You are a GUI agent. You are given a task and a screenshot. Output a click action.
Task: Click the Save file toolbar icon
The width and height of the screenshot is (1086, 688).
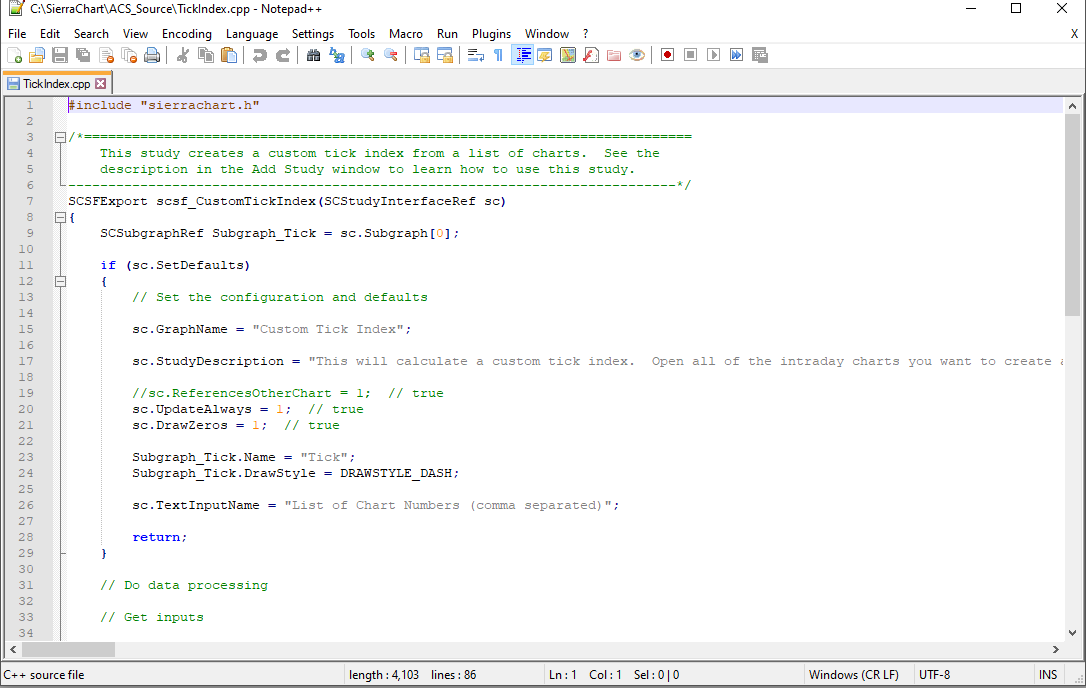(x=60, y=55)
